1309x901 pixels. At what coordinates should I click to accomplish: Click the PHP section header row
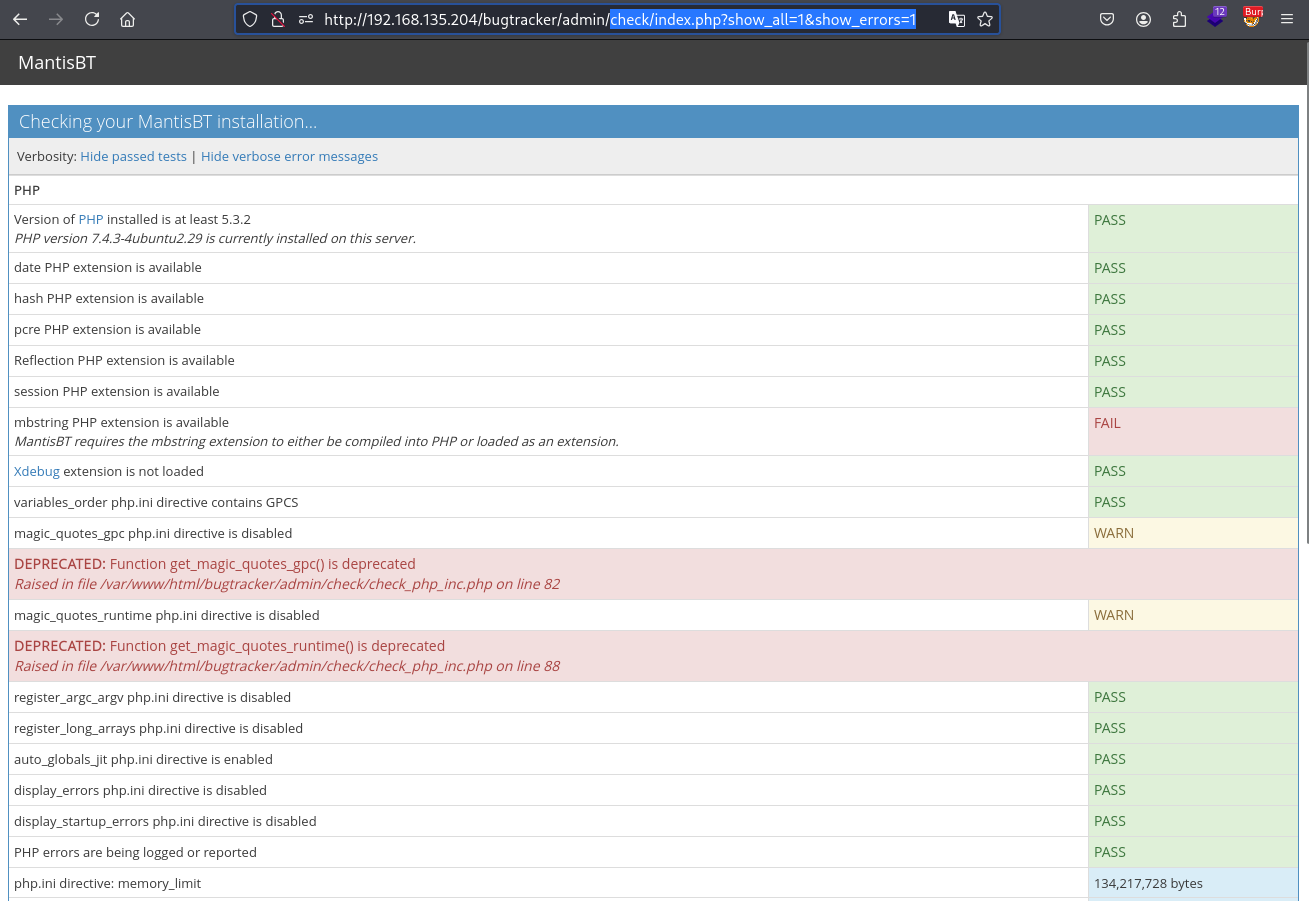pos(653,190)
